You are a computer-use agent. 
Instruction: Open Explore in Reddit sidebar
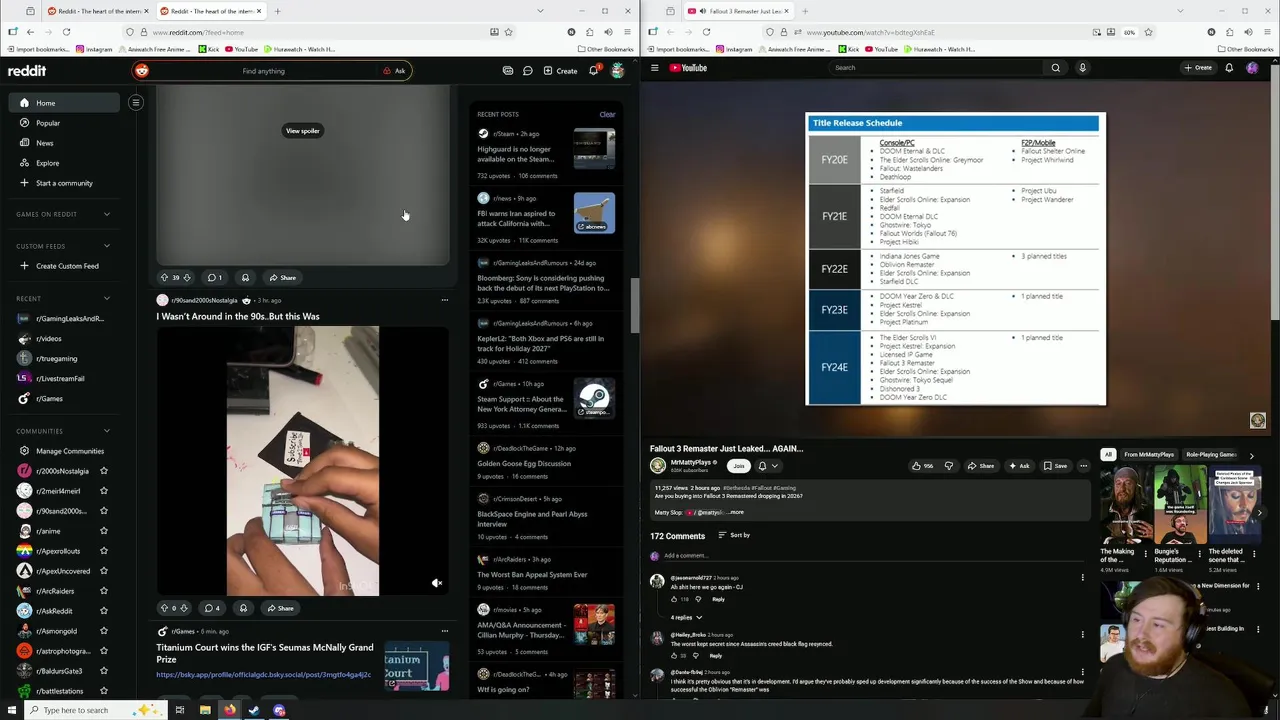[x=47, y=163]
